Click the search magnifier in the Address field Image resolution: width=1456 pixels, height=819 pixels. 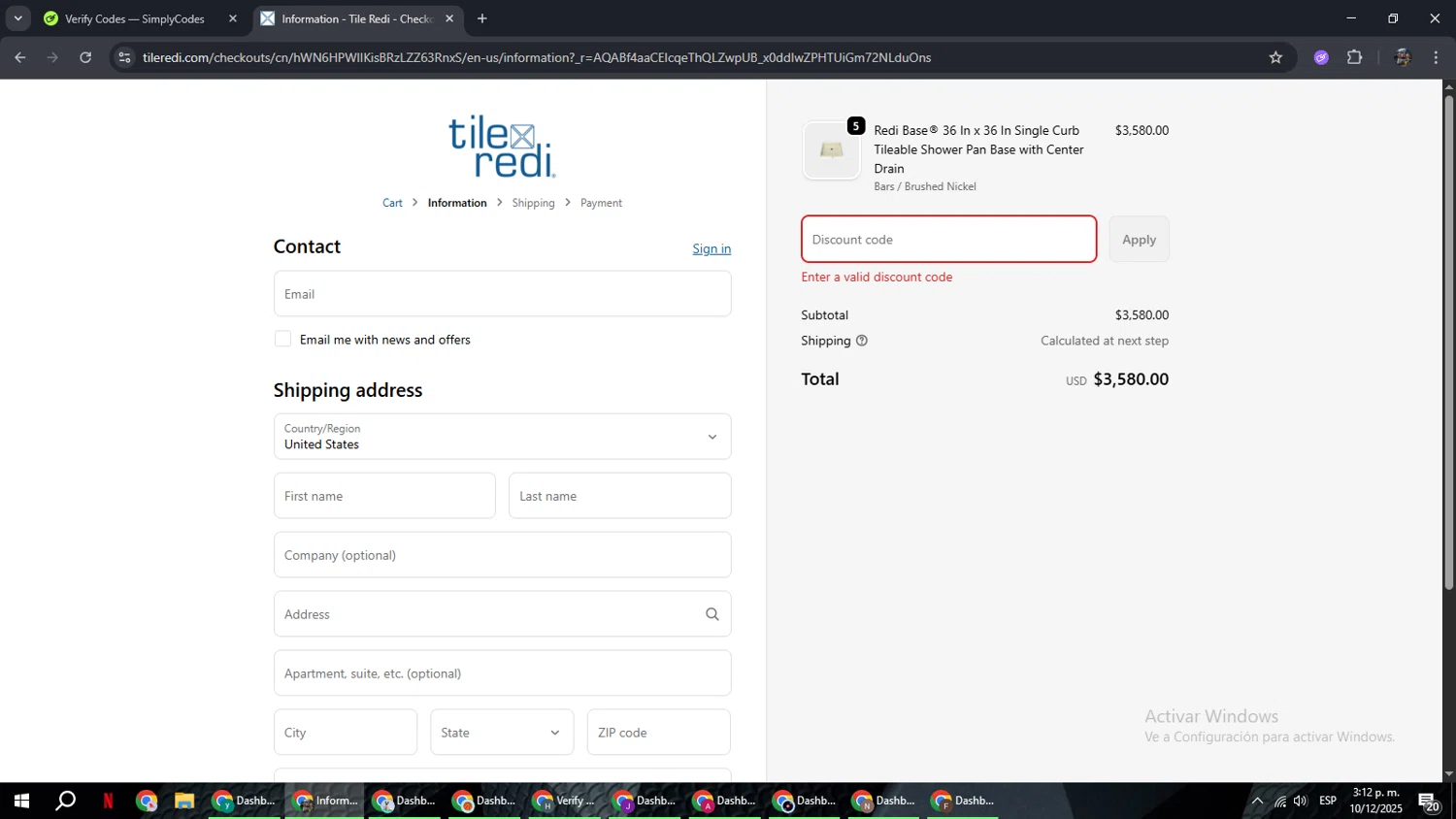tap(712, 614)
